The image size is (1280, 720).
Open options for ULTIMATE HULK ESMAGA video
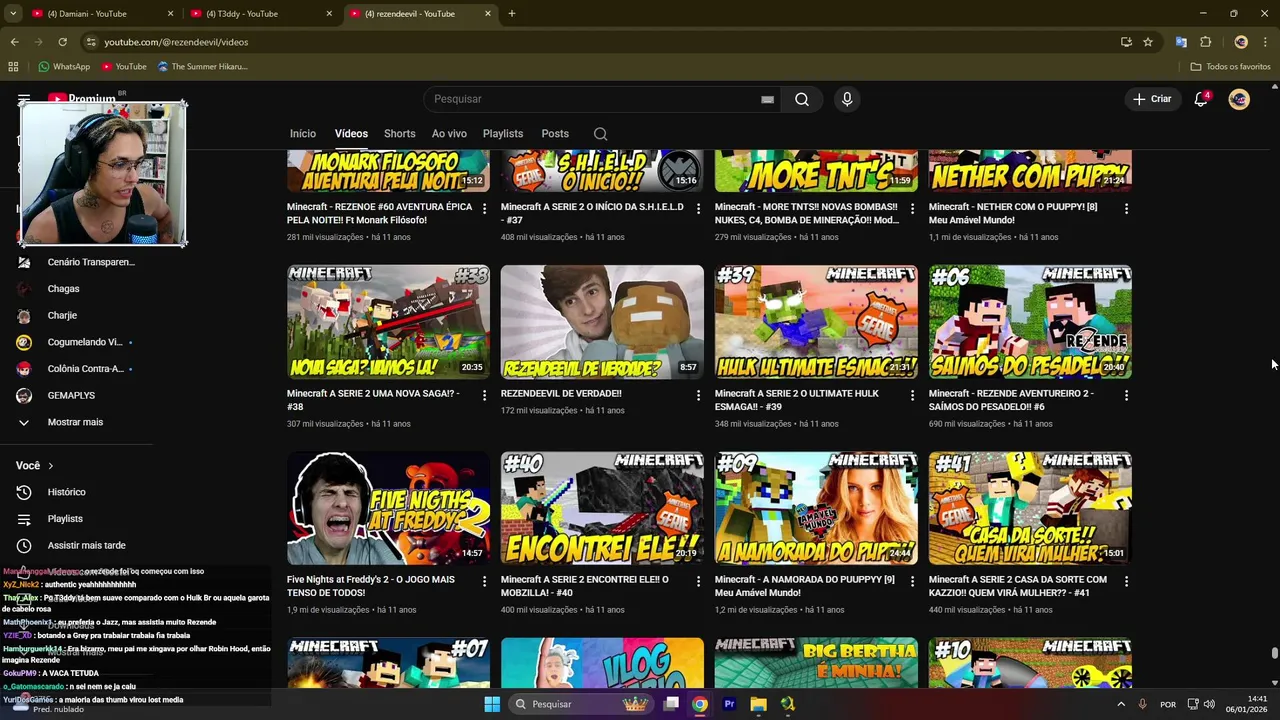point(912,396)
